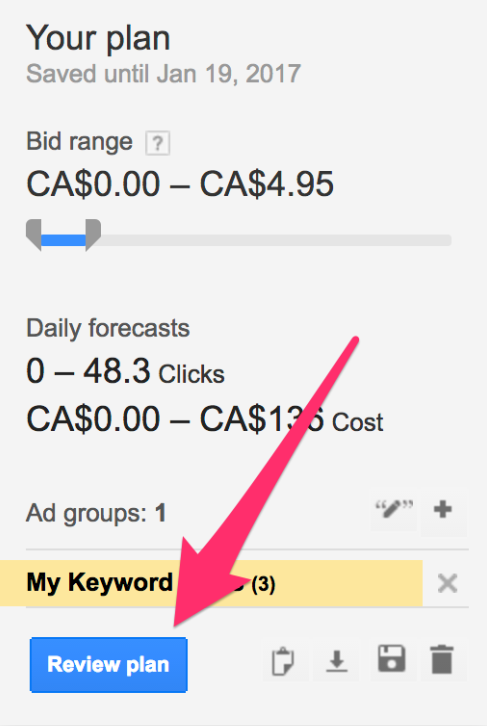487x726 pixels.
Task: Select the My Keyword ad group row
Action: (x=211, y=583)
